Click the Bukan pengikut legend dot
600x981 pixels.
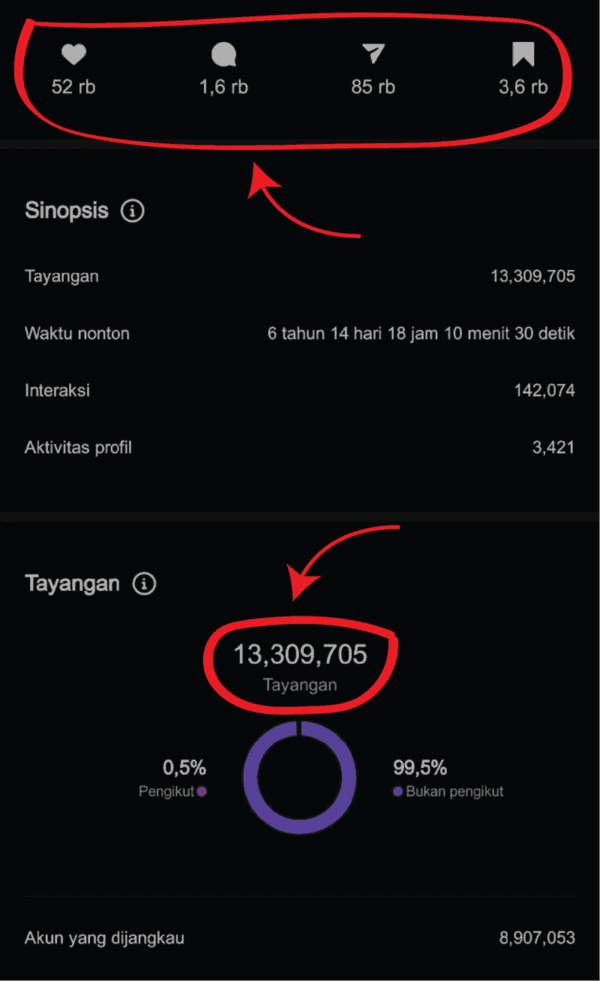point(398,791)
